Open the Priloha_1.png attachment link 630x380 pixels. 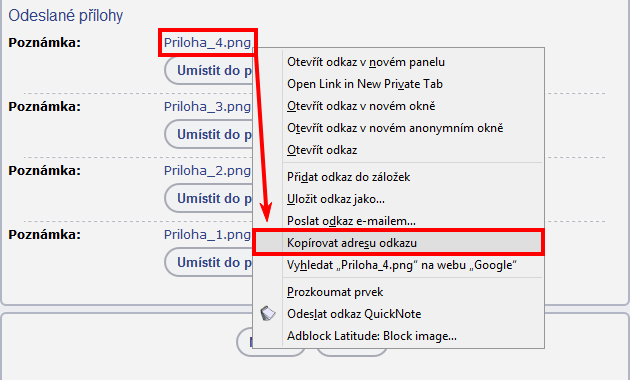[207, 234]
